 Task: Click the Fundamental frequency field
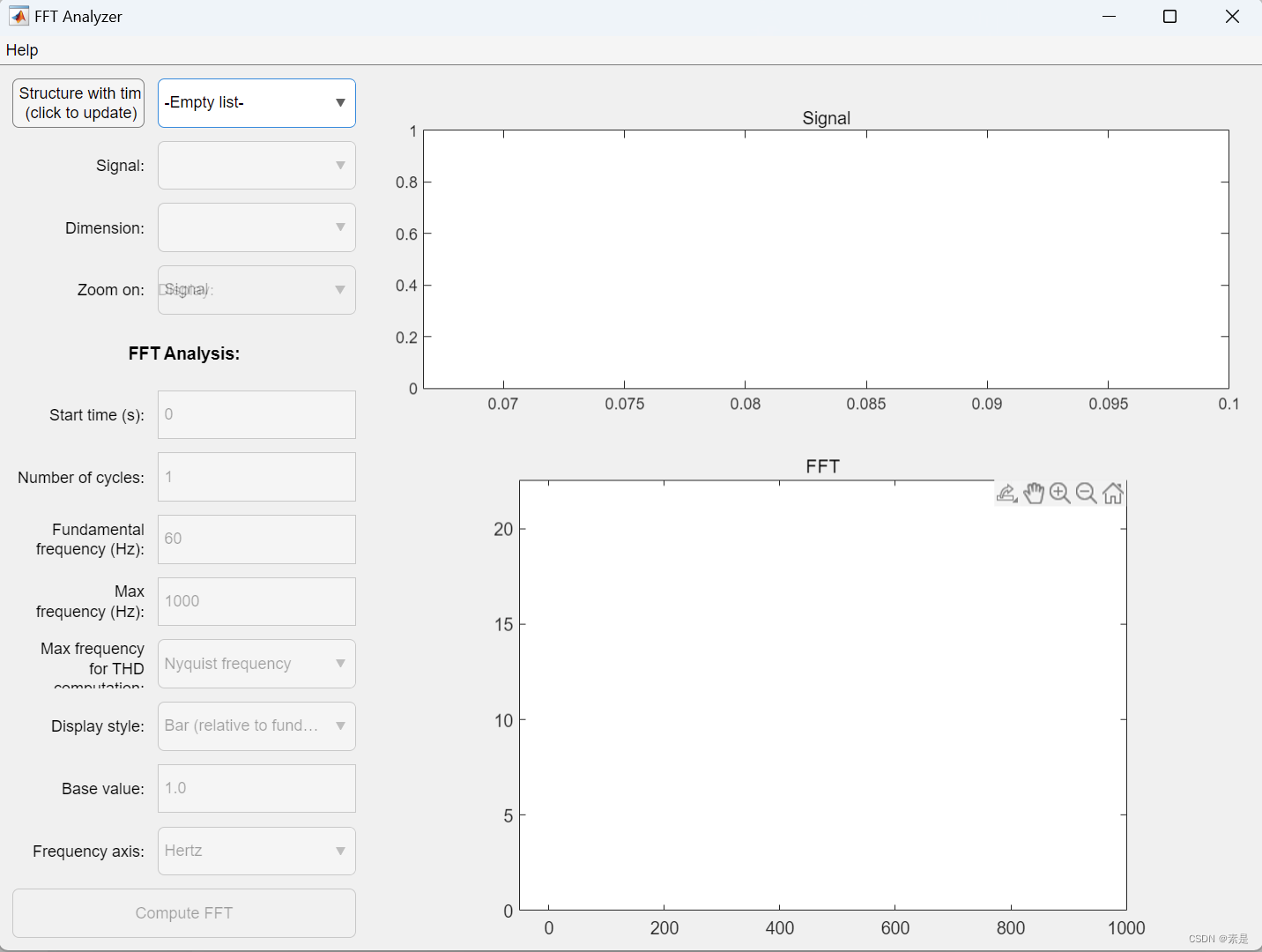[x=256, y=539]
